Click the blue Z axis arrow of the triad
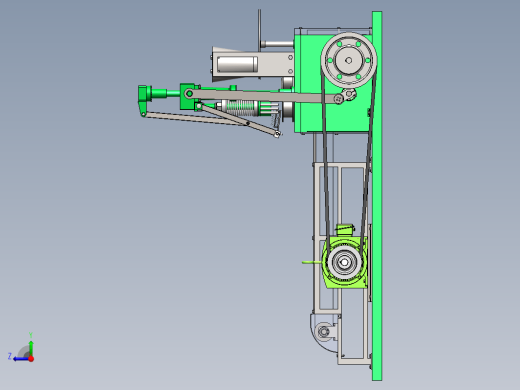 click(20, 359)
